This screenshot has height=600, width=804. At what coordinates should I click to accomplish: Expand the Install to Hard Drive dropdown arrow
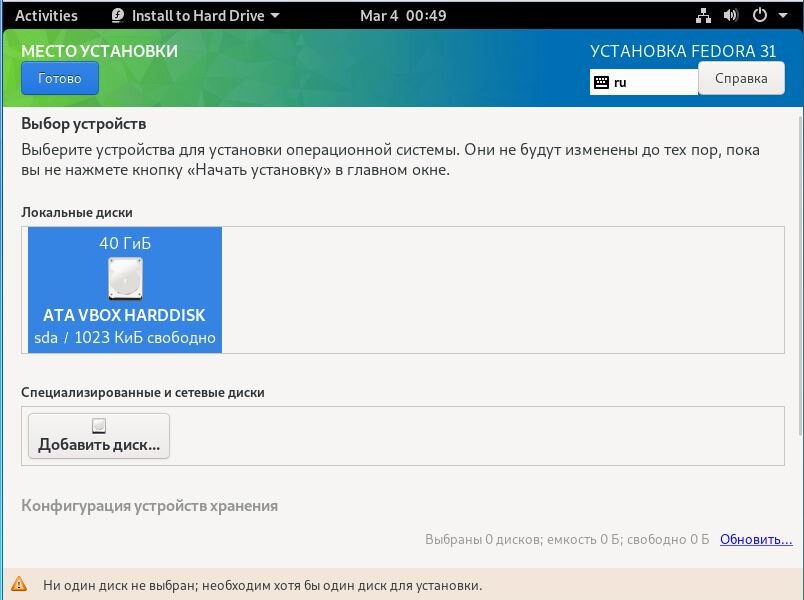point(275,15)
